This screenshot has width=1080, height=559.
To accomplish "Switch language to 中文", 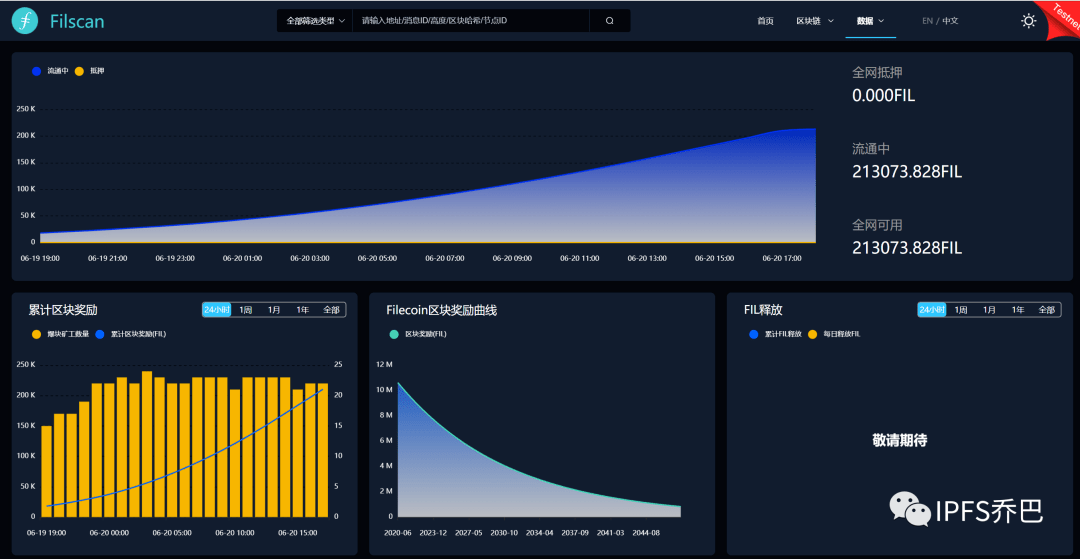I will click(951, 21).
